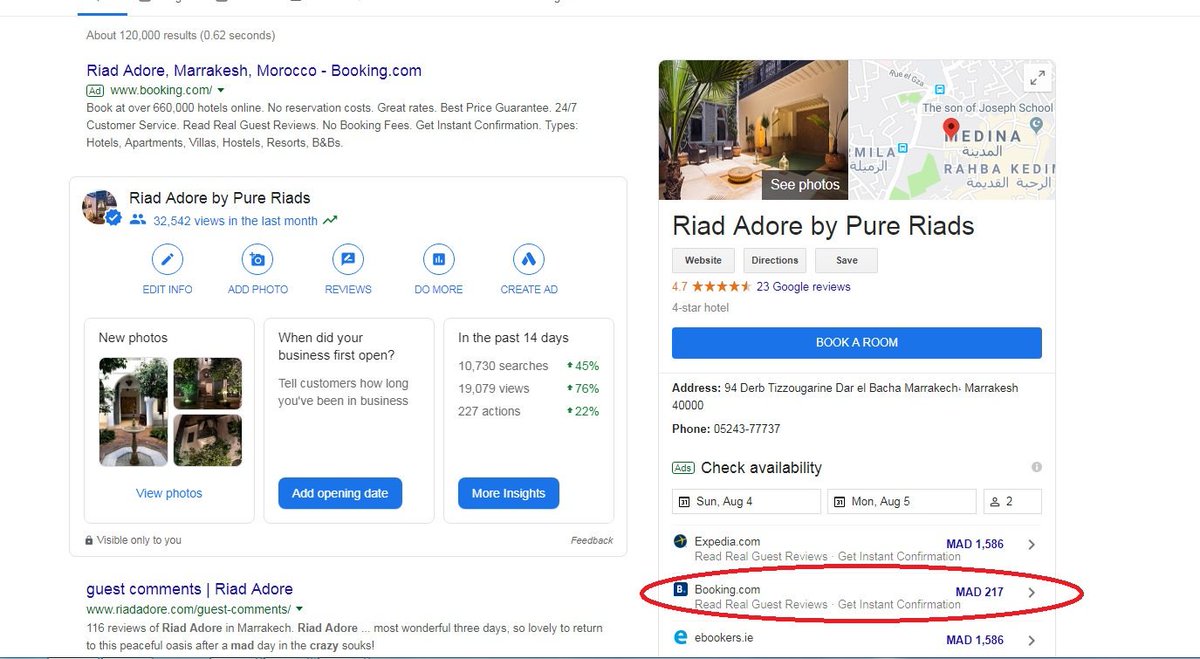Click See photos on hotel image

[x=805, y=185]
